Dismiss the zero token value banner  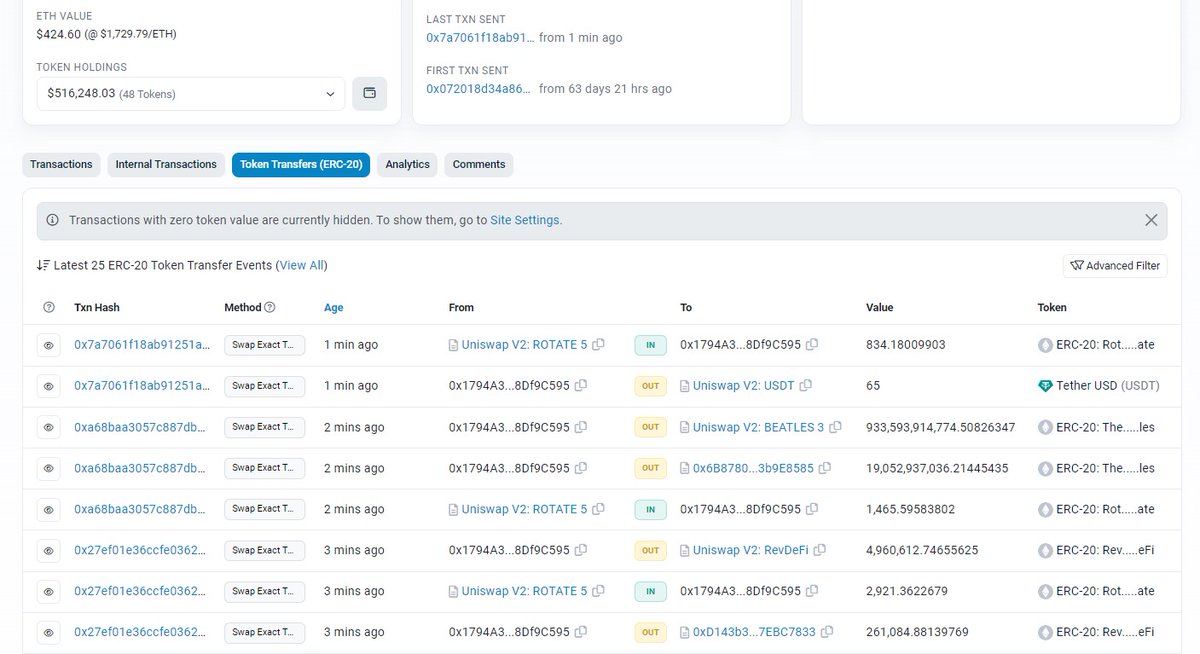click(1151, 220)
